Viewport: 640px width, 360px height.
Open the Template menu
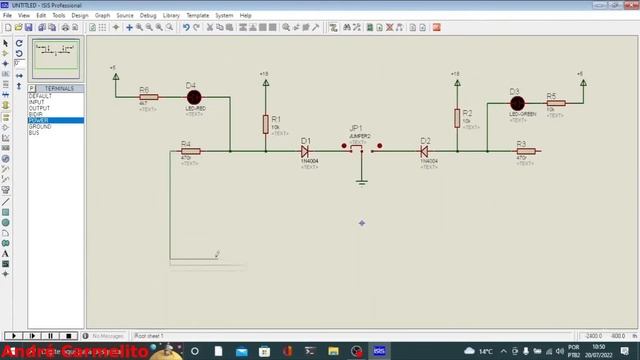198,15
